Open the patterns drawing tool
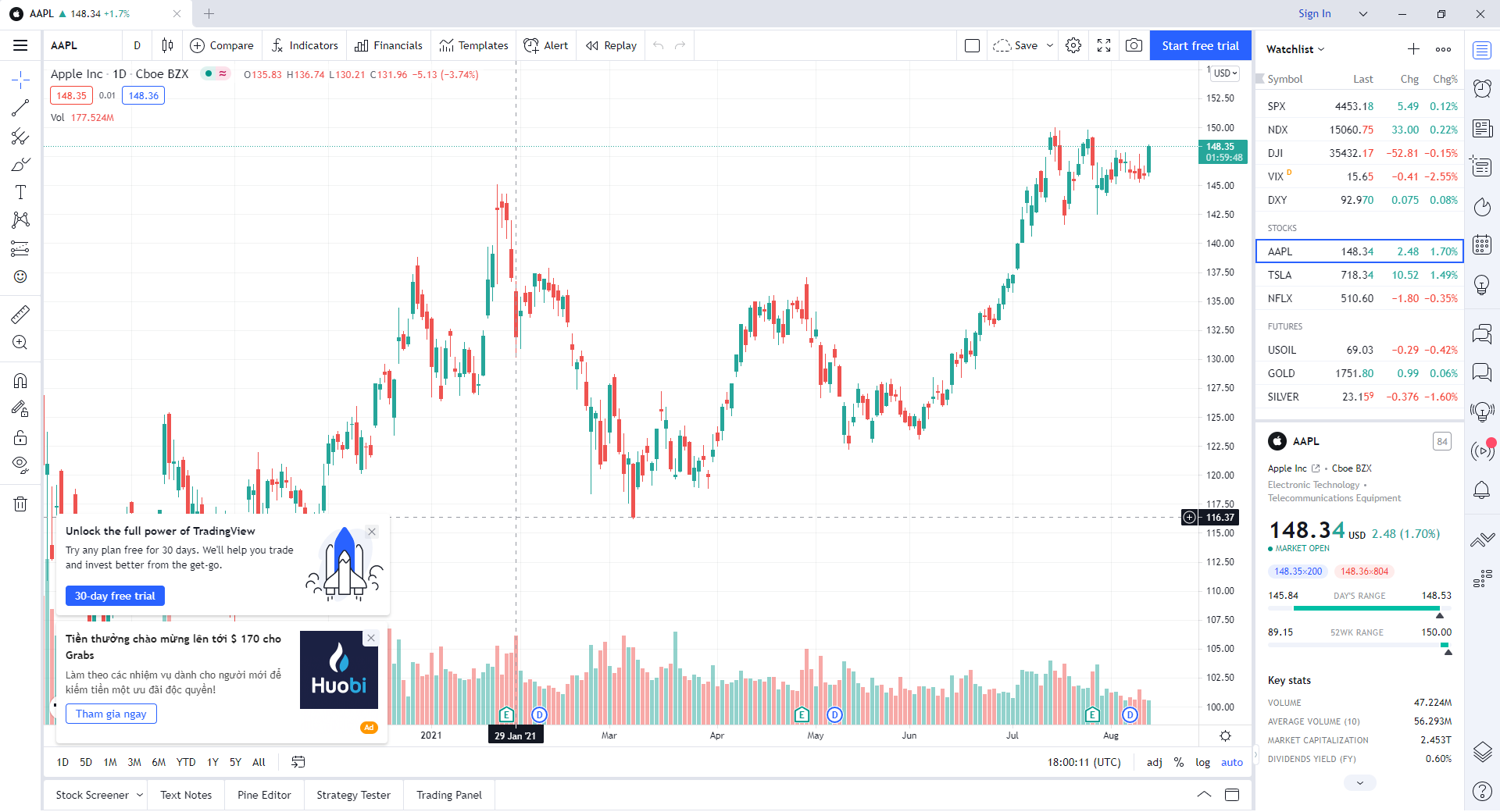Viewport: 1500px width, 812px height. pos(20,220)
